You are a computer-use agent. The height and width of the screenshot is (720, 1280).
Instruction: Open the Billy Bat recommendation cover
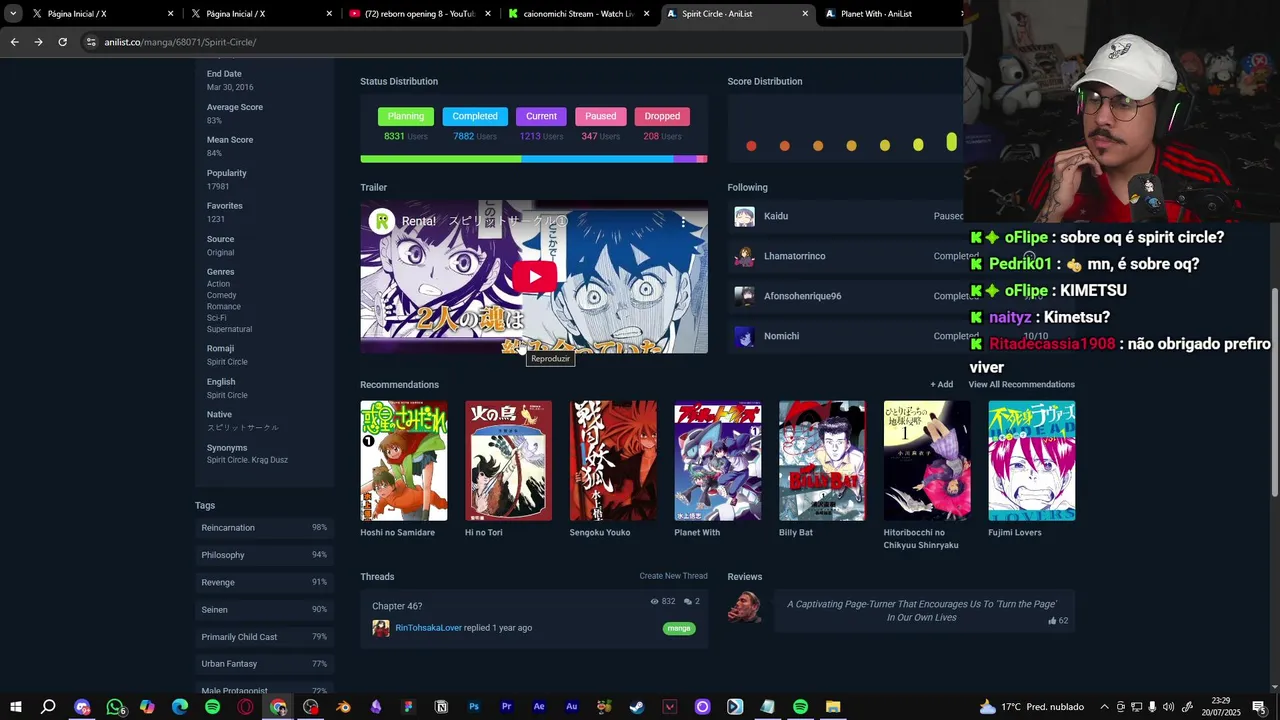822,461
